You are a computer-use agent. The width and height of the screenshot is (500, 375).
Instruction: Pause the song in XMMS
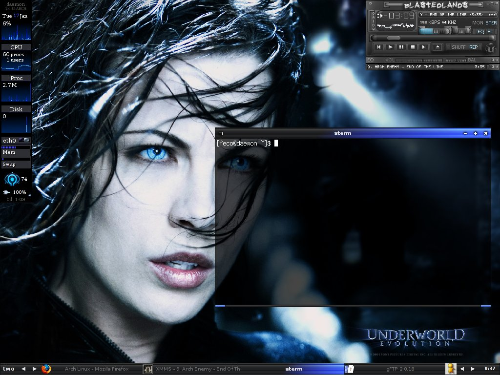pyautogui.click(x=401, y=47)
